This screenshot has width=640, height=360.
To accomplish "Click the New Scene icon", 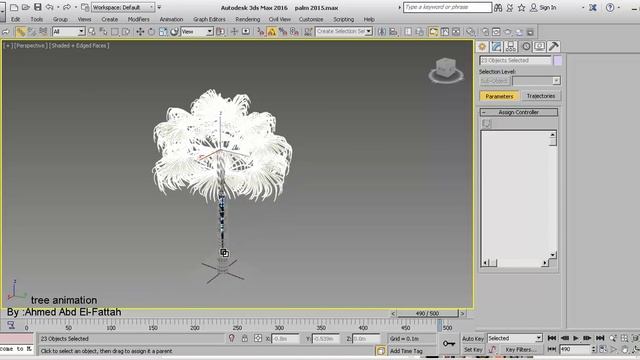I will (x=13, y=7).
